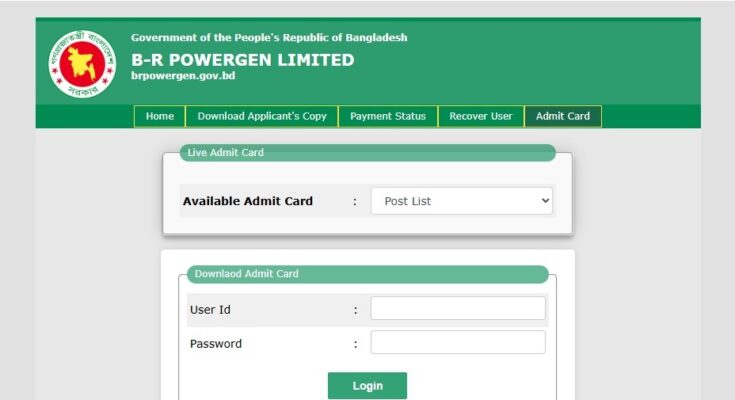This screenshot has height=400, width=735.
Task: Focus the User Id input field
Action: (x=458, y=309)
